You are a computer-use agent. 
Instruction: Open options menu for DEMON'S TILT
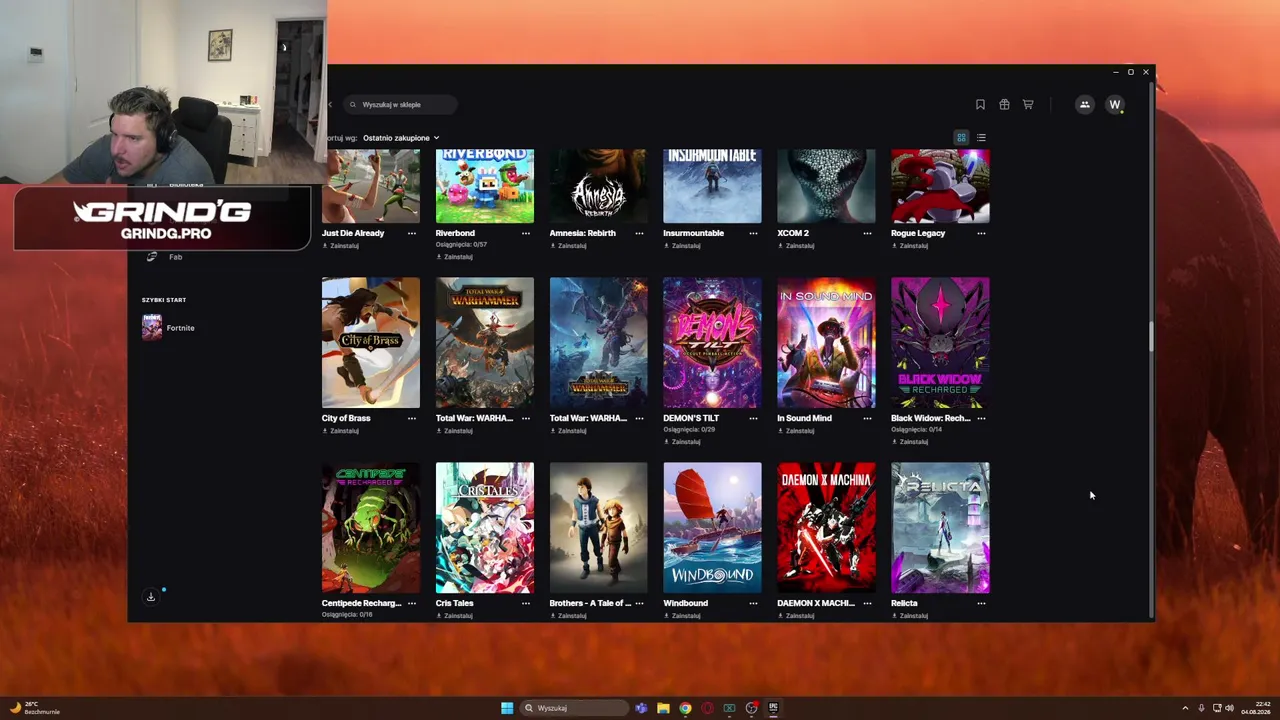click(753, 418)
